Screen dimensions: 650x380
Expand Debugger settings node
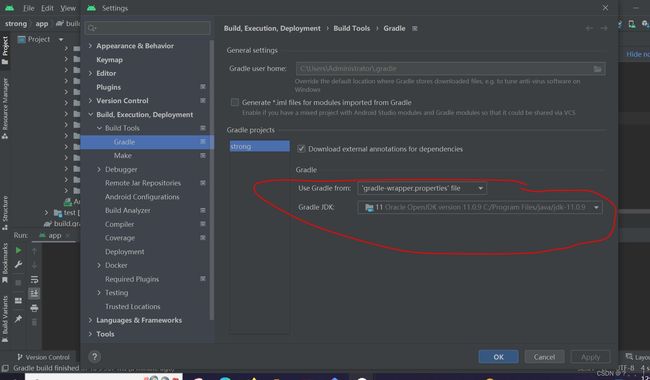99,169
